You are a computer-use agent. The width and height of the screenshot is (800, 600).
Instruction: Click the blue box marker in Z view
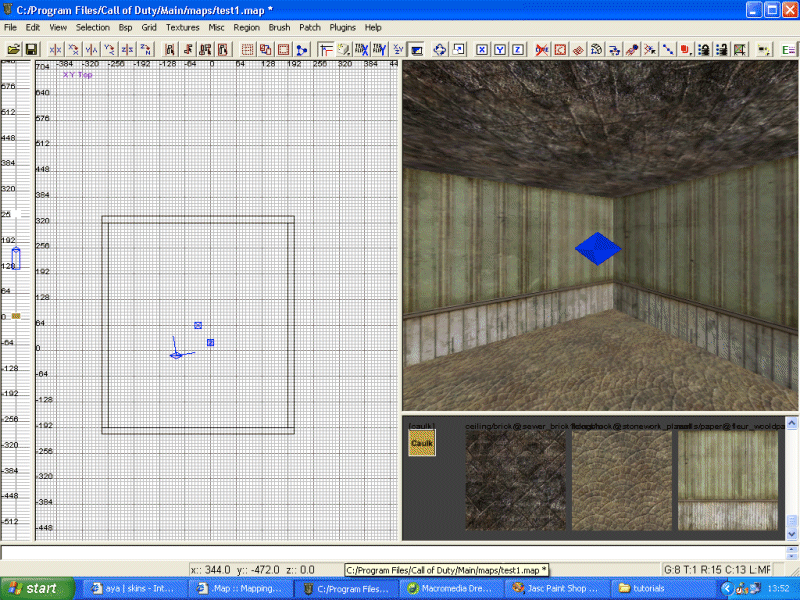pyautogui.click(x=16, y=258)
